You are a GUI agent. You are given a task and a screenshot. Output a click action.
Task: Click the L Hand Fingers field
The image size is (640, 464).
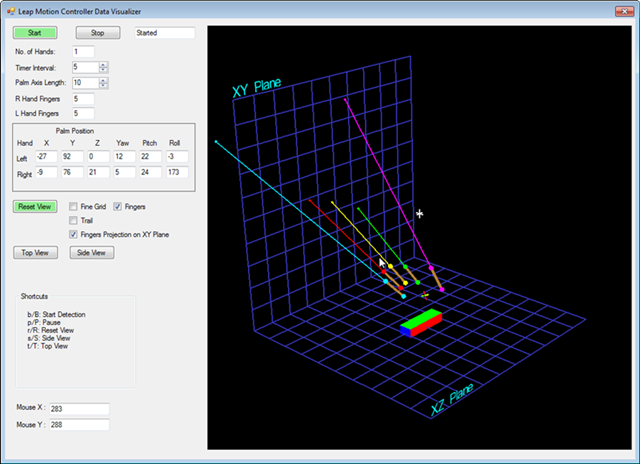coord(83,113)
